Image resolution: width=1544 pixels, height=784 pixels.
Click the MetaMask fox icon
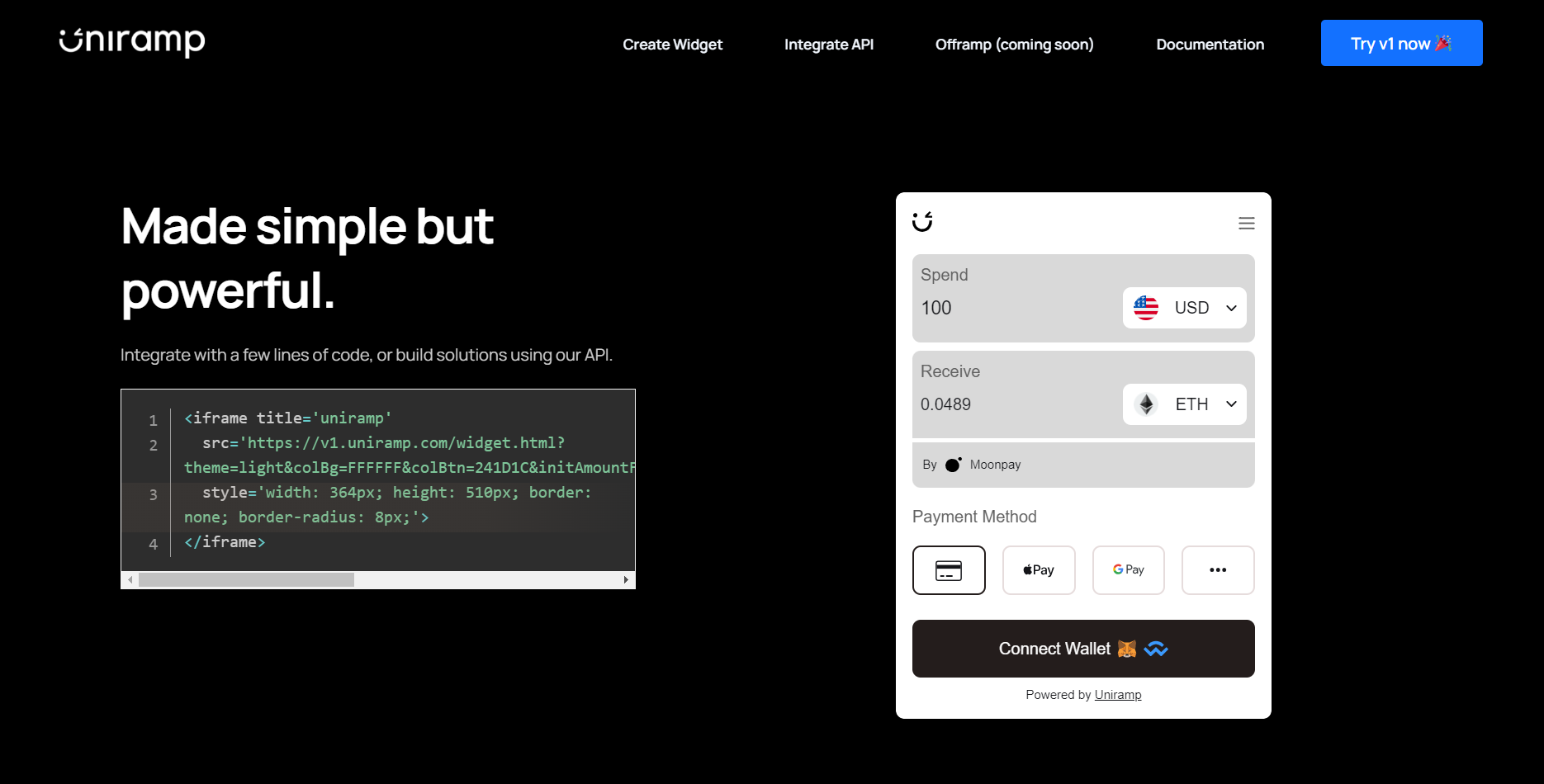1127,649
